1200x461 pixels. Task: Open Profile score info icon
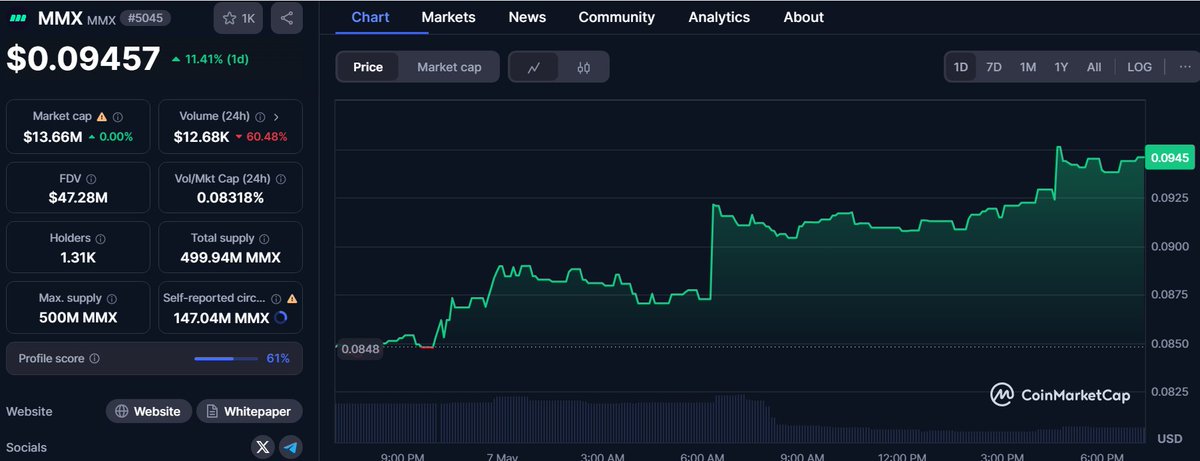[94, 359]
